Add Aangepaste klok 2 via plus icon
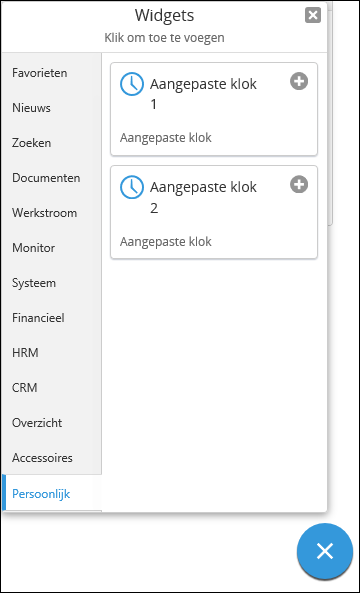This screenshot has width=360, height=593. 299,185
